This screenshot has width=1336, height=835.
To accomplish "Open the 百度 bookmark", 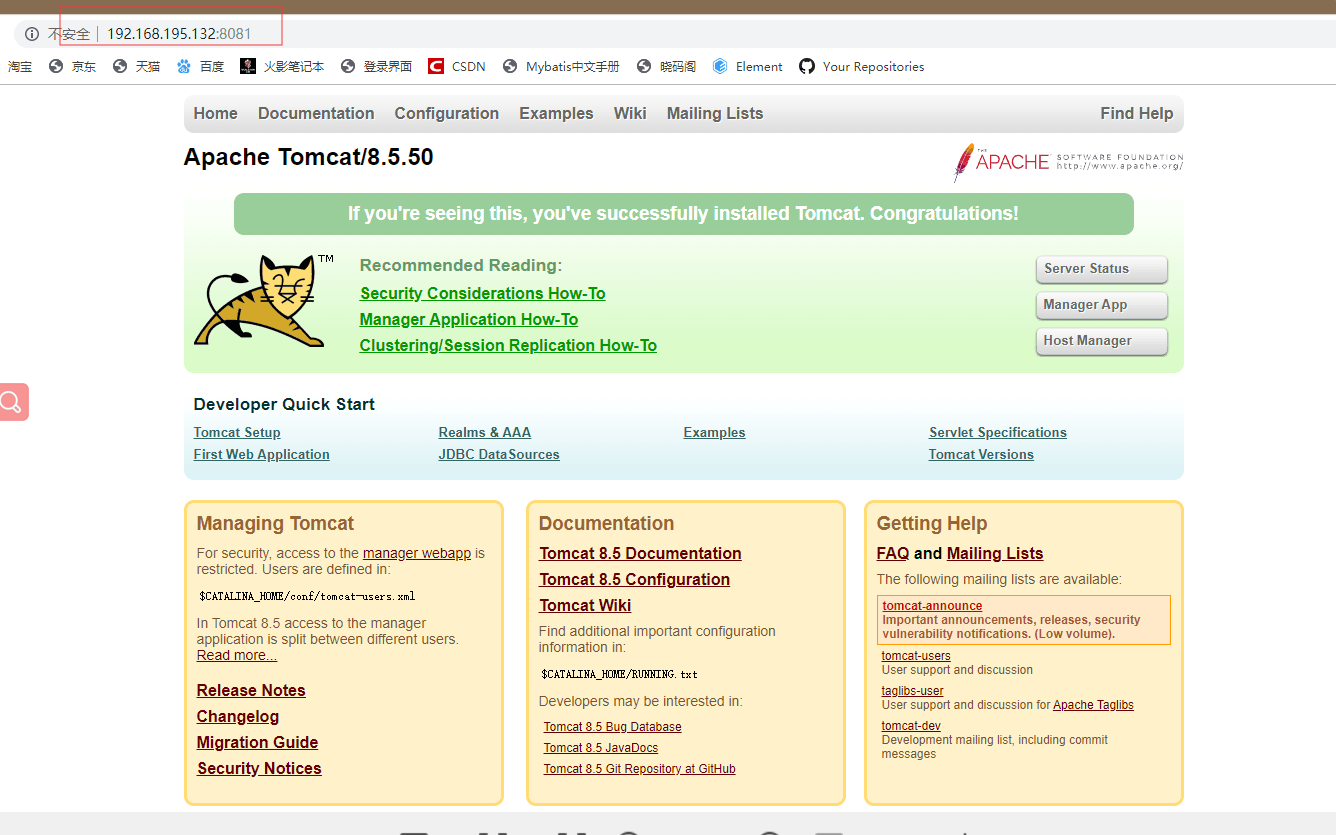I will 200,67.
